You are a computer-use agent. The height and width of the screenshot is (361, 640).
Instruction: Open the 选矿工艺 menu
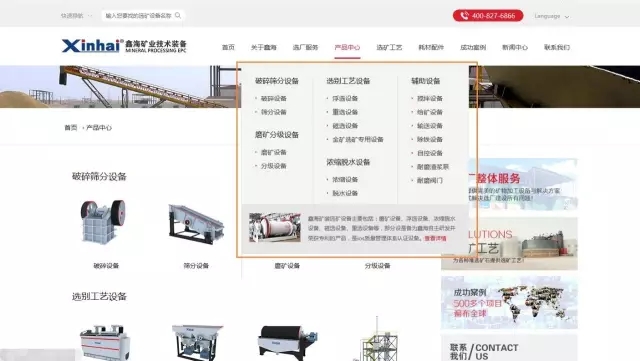[x=389, y=47]
